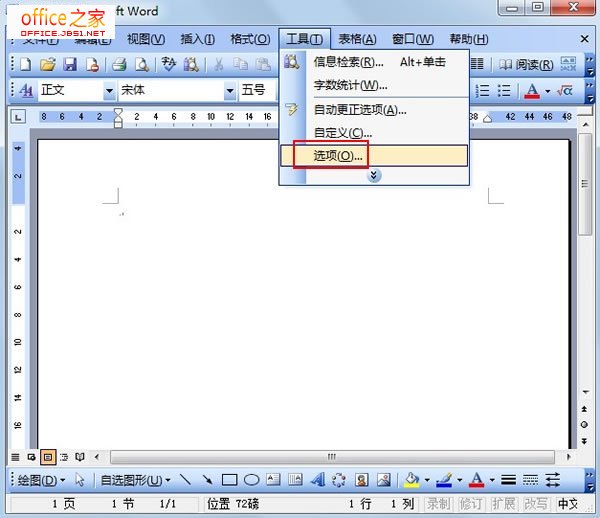The image size is (600, 518).
Task: Toggle 录制 macro recording in status bar
Action: [439, 504]
